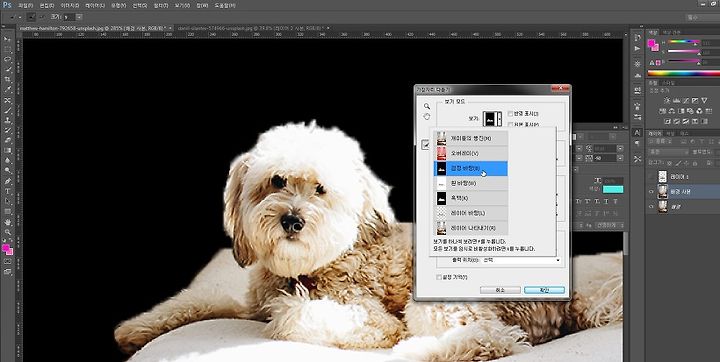Image resolution: width=720 pixels, height=362 pixels.
Task: Open the tool preset picker
Action: pyautogui.click(x=16, y=17)
